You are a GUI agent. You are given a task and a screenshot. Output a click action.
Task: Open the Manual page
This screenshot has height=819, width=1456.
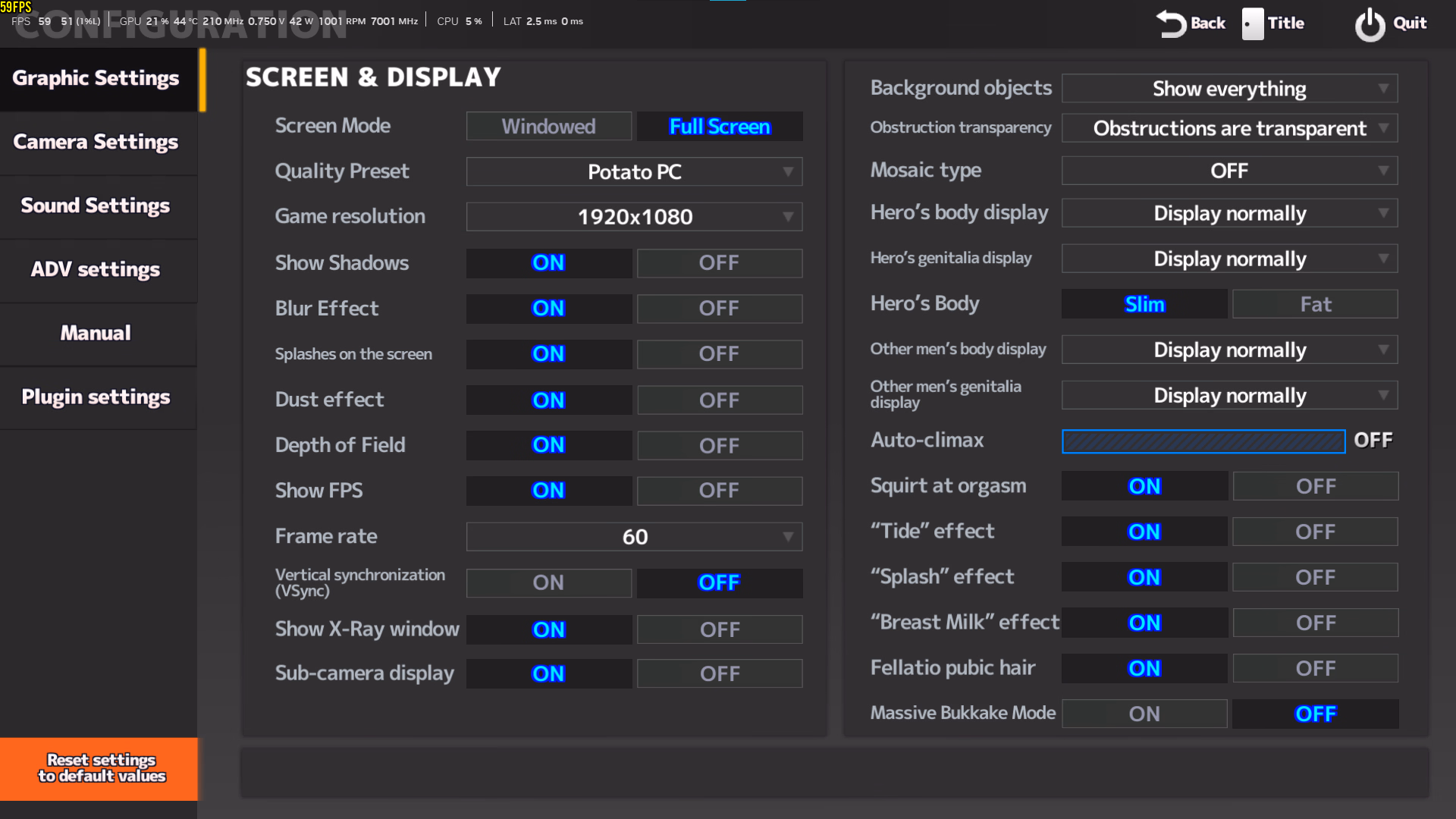96,333
